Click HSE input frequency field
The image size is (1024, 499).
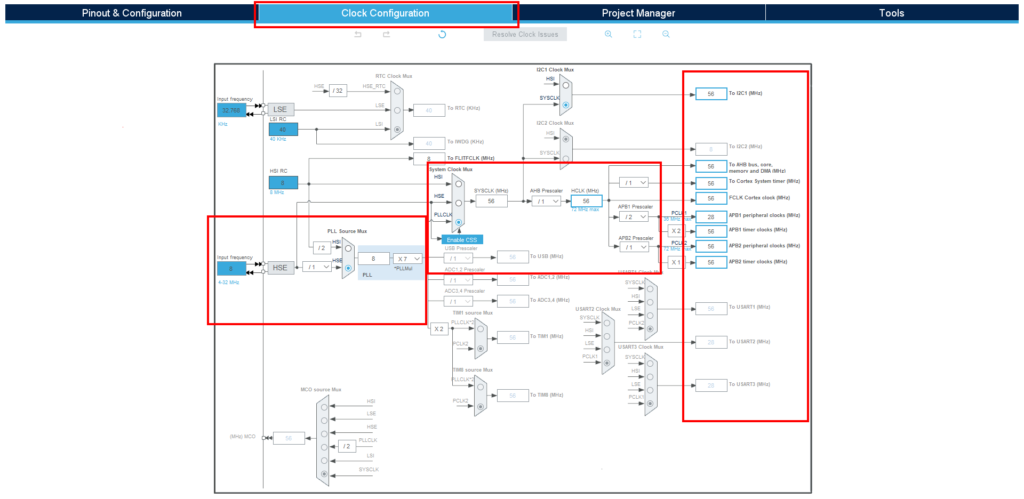click(232, 268)
